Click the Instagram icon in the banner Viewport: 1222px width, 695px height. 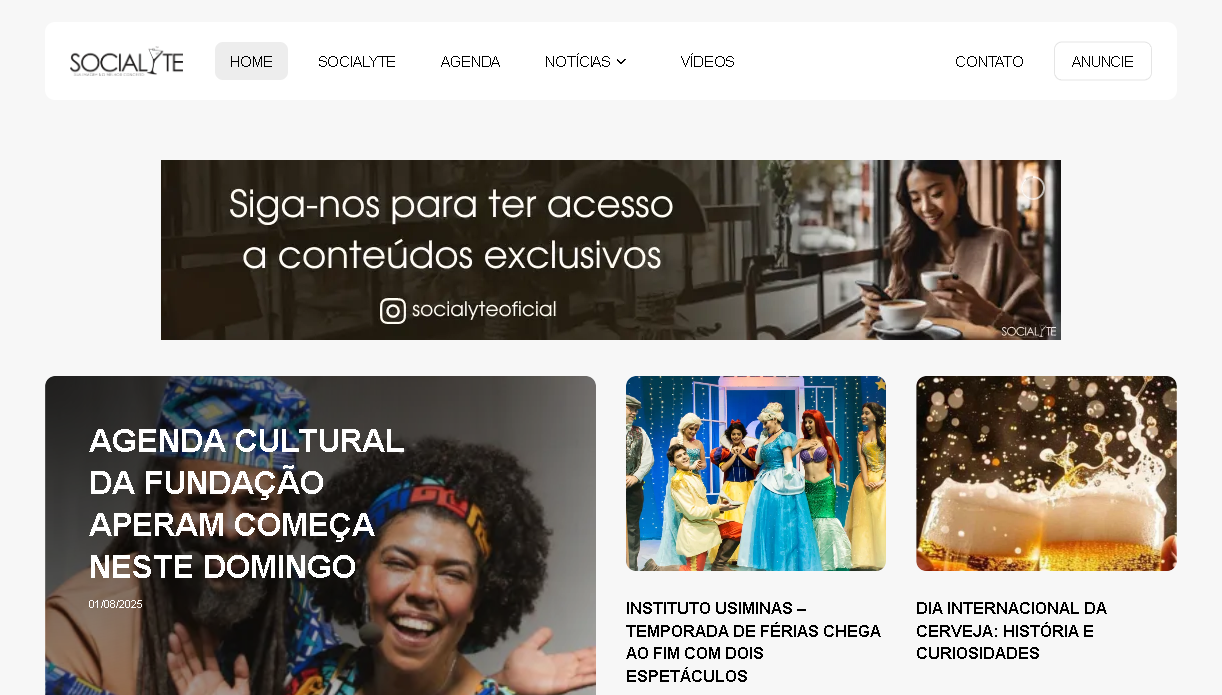[393, 311]
